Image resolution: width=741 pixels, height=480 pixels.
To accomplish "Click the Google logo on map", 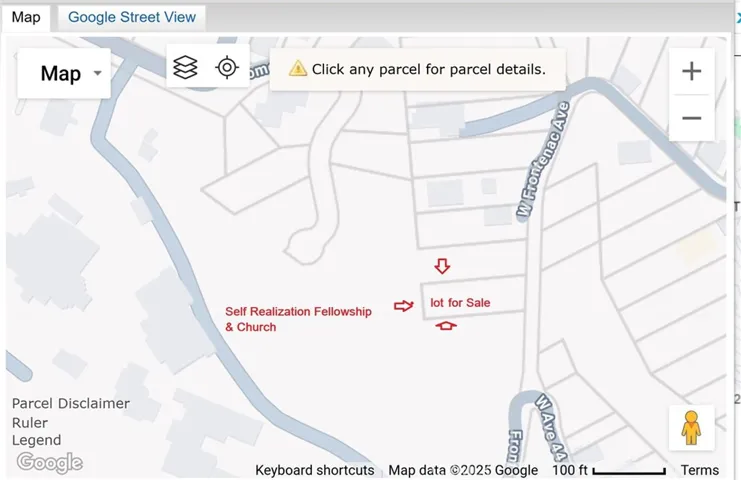I will 49,462.
